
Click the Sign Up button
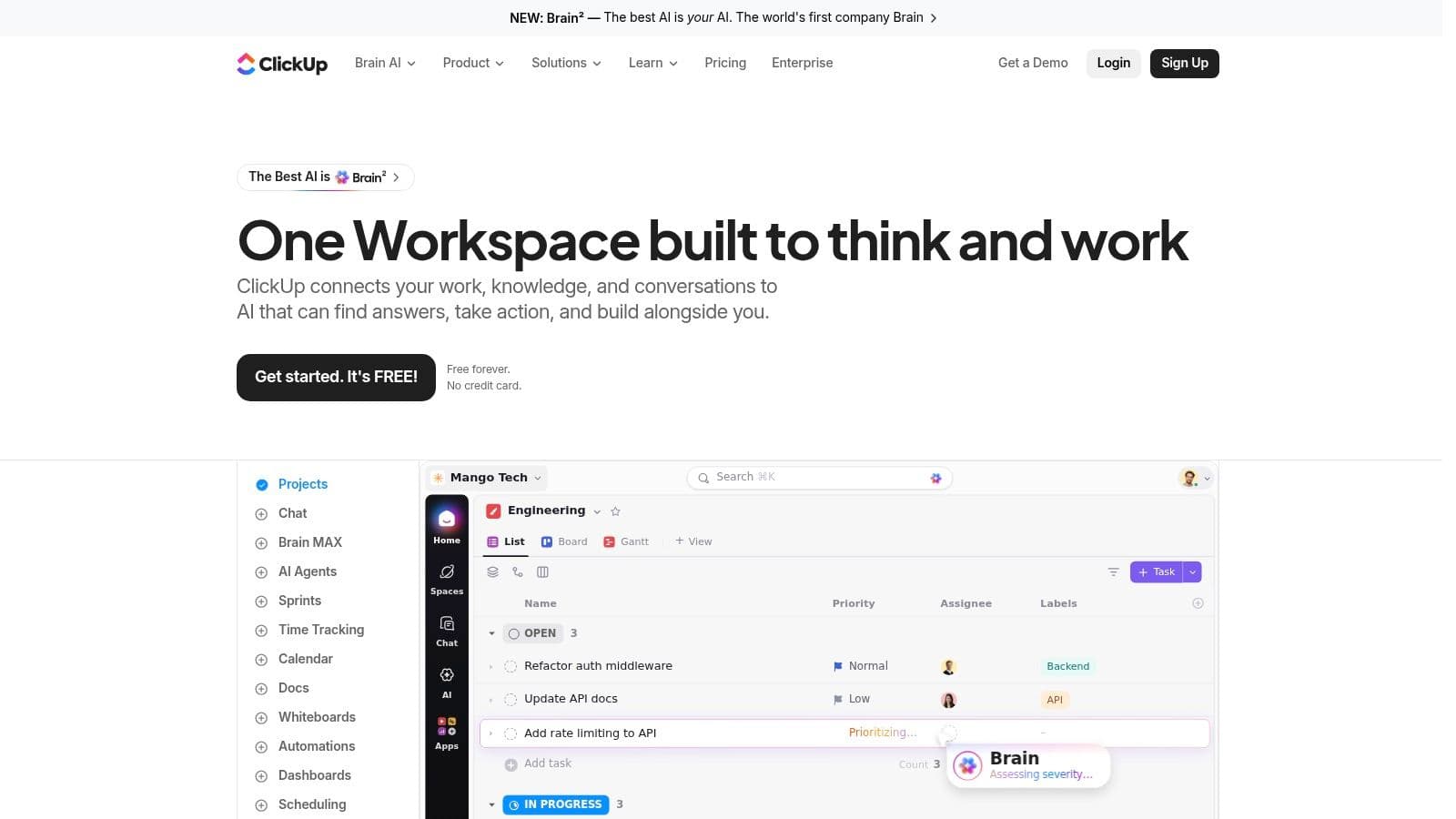1185,63
